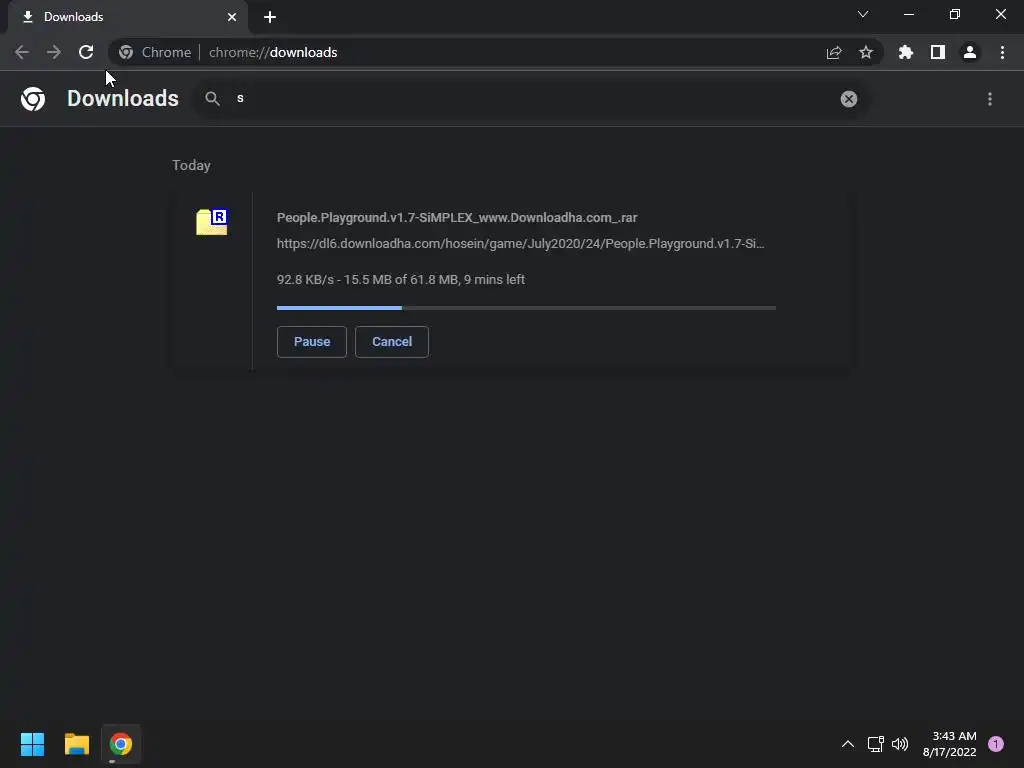Viewport: 1024px width, 768px height.
Task: Go back to the previous page
Action: 22,52
